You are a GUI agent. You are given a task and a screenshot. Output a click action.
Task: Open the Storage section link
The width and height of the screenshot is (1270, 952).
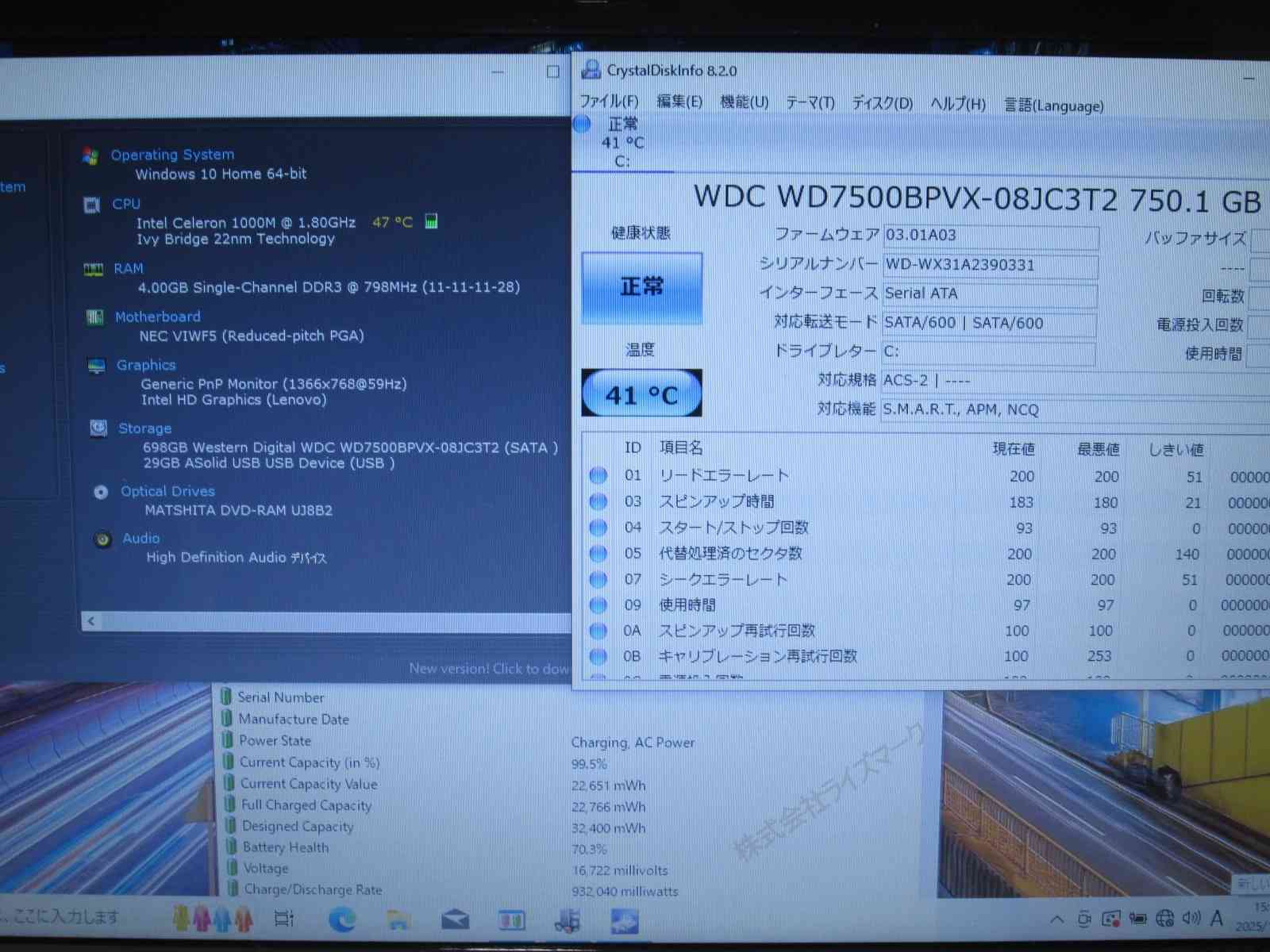click(144, 428)
